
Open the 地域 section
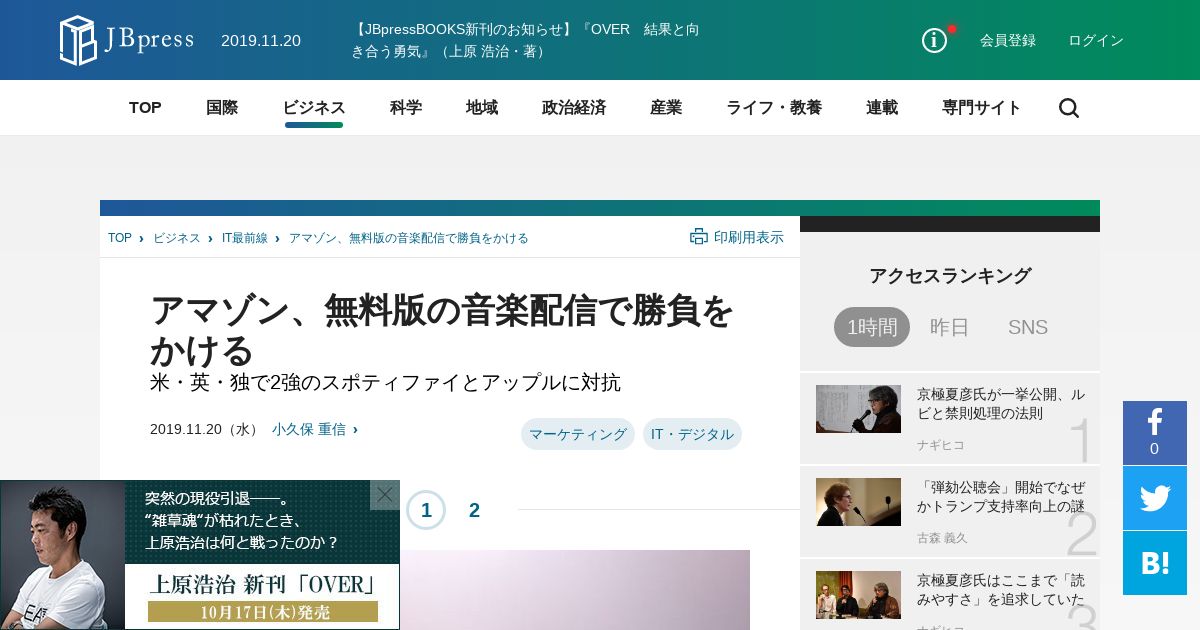482,108
